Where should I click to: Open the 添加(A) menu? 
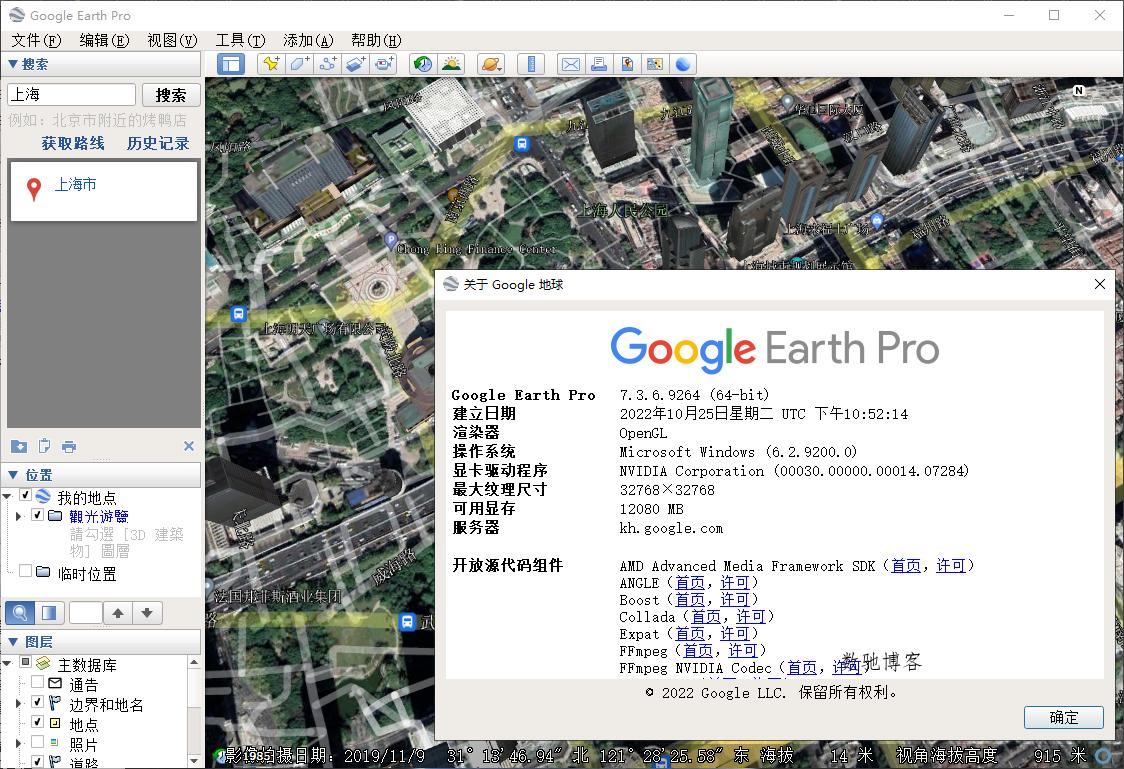click(x=308, y=40)
